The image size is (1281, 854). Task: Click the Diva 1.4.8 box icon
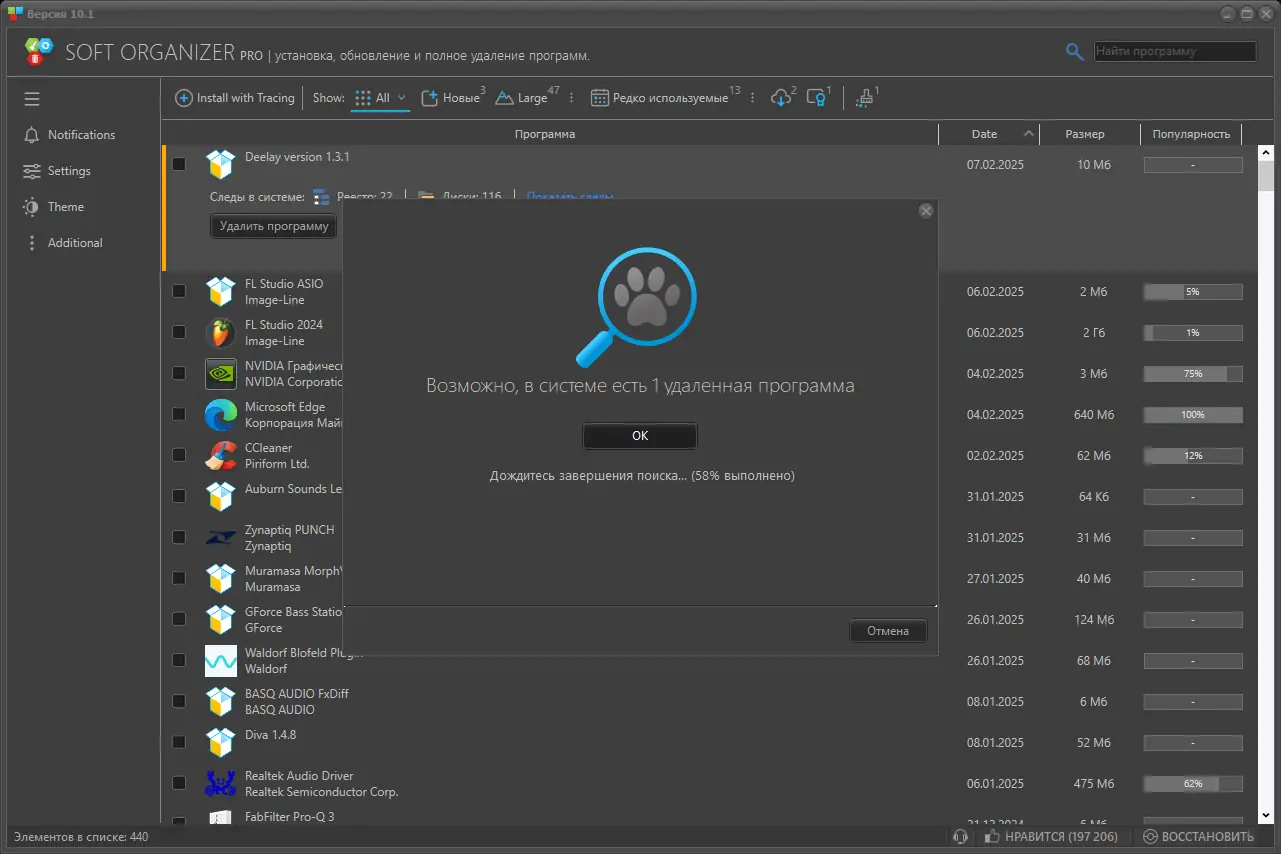tap(220, 742)
